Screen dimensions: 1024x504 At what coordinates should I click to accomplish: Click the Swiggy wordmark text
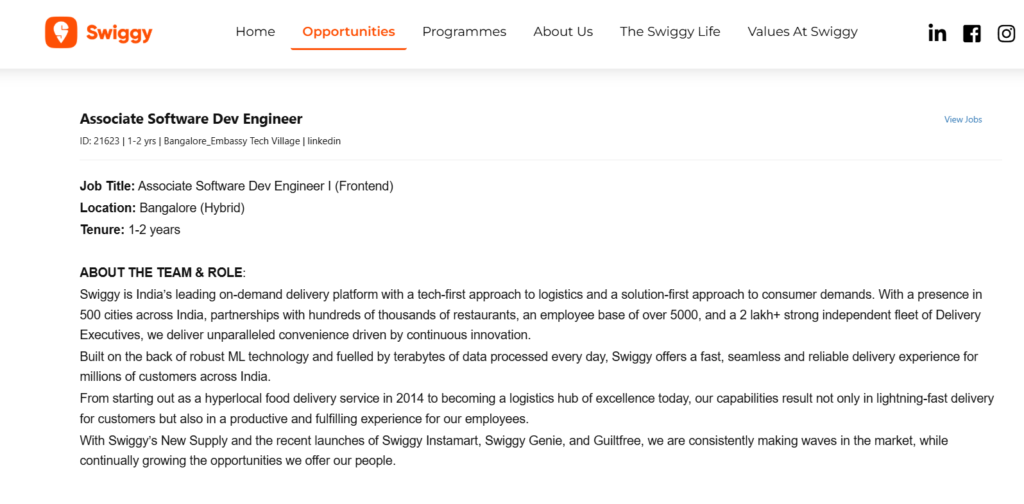click(120, 33)
